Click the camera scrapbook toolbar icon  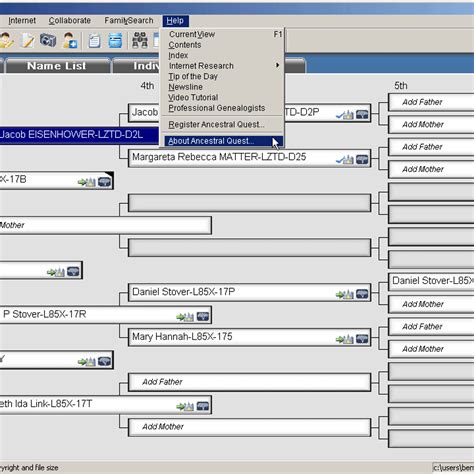point(48,40)
